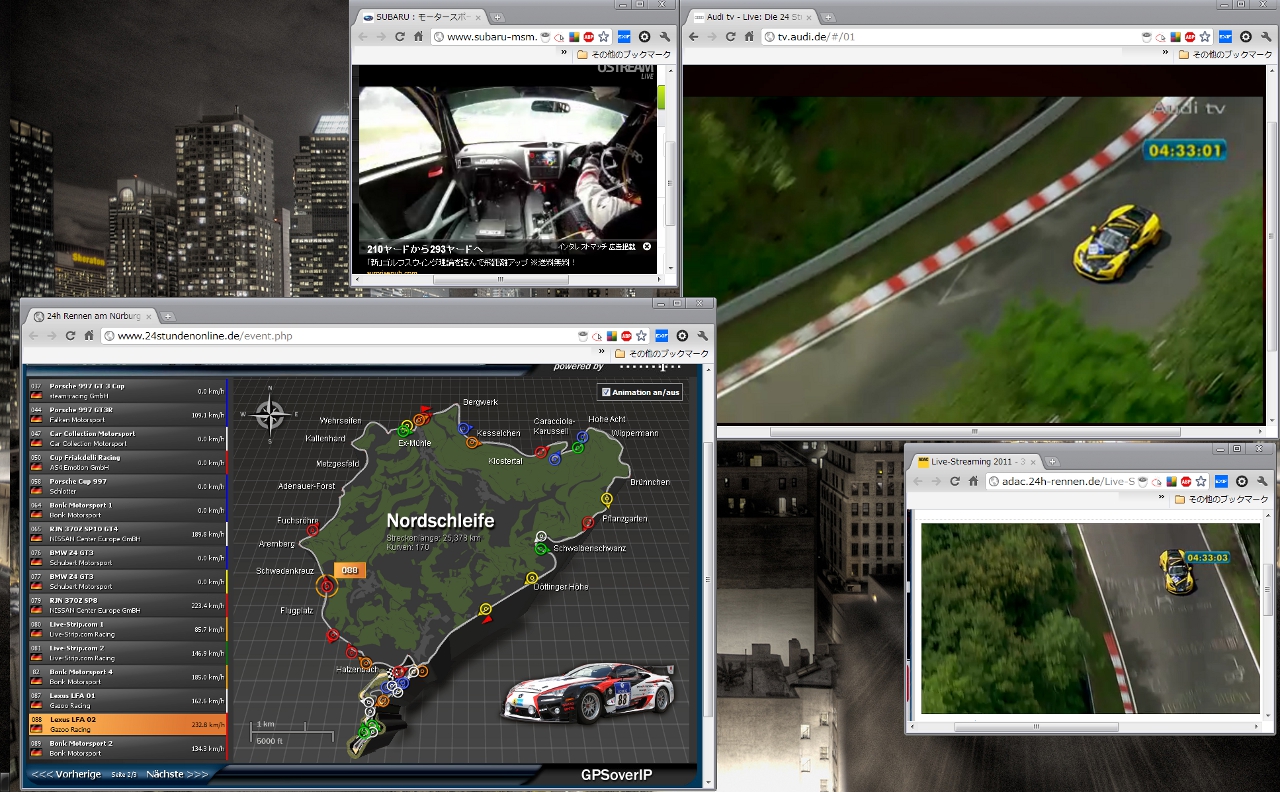
Task: Click the home icon in the Audi tv window
Action: (x=749, y=36)
